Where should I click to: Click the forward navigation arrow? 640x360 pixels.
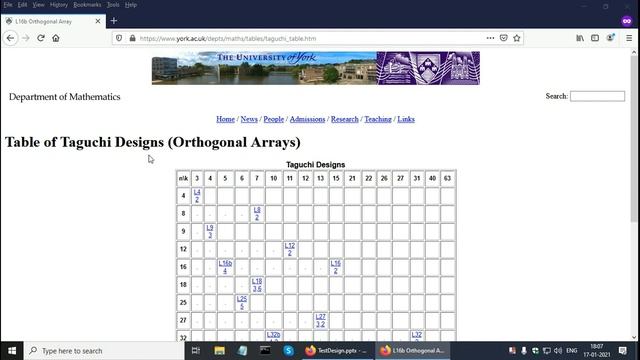coord(26,38)
